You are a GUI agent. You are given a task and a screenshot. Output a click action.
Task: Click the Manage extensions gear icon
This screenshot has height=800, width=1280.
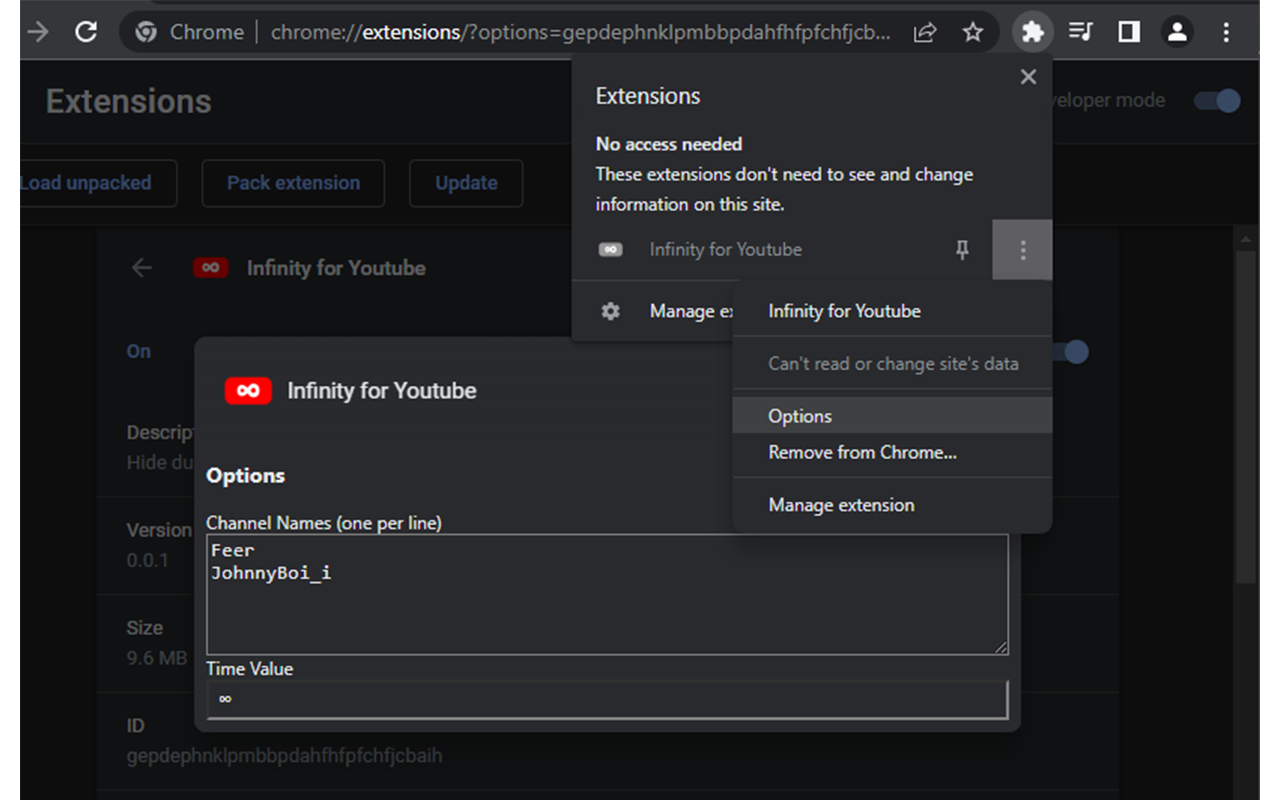[x=610, y=311]
